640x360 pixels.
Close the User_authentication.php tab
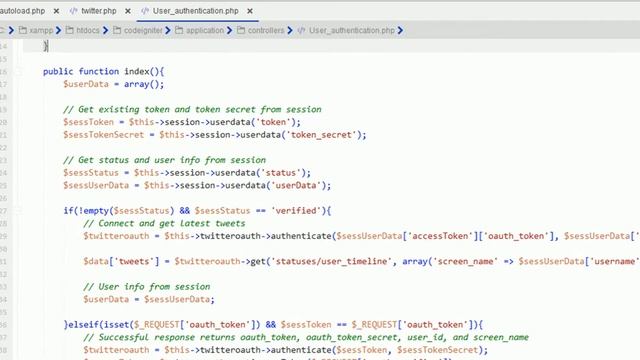coord(250,11)
